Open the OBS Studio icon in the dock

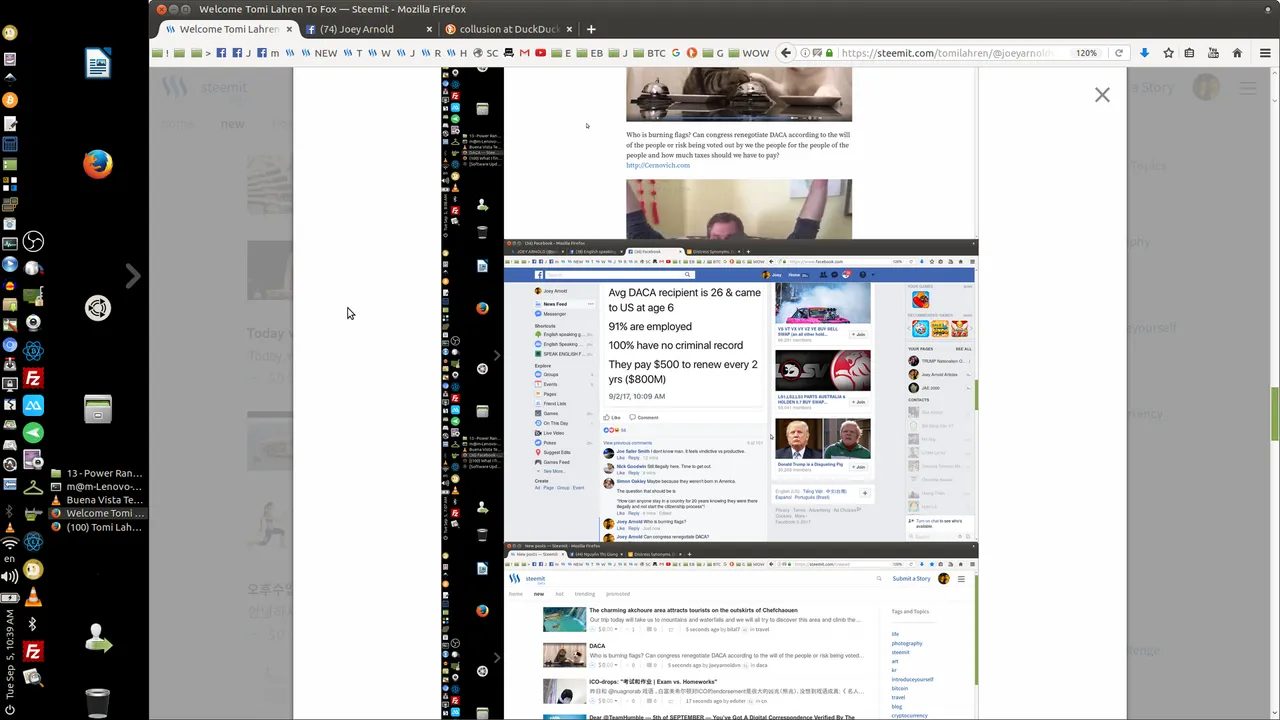(33, 241)
